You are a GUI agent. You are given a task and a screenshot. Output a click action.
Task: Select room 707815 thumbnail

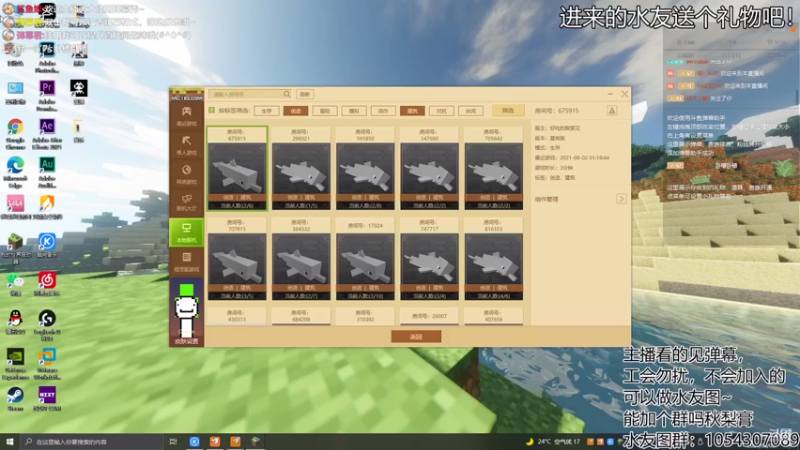click(237, 259)
